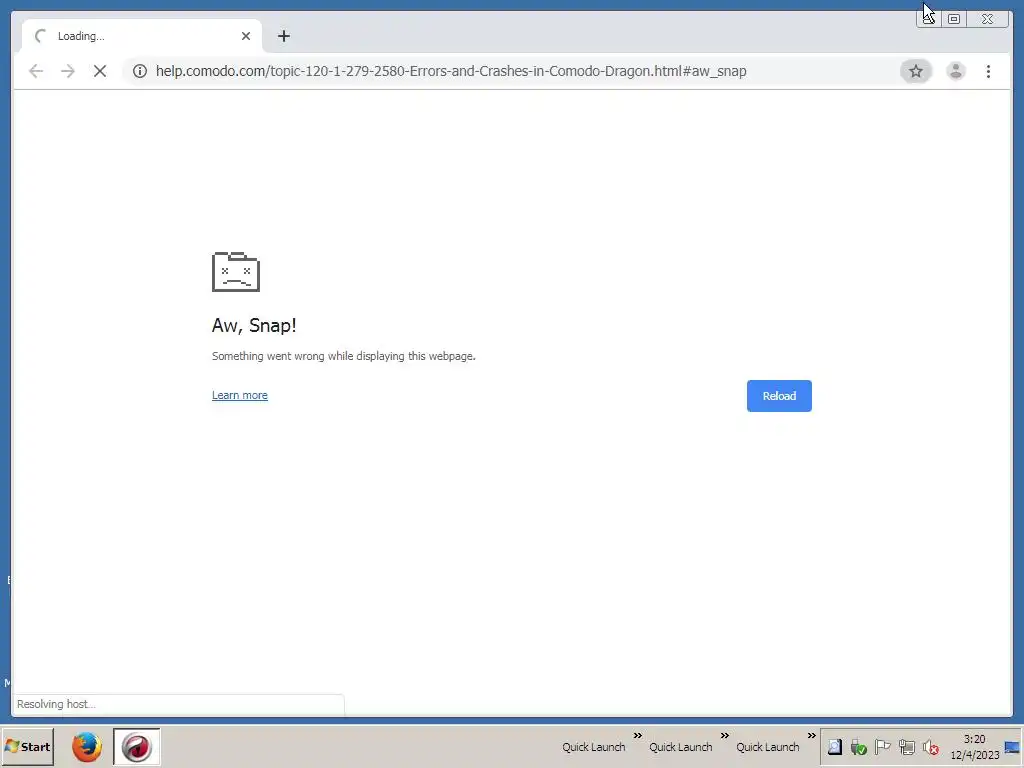Select Comodo Dragon taskbar button

tap(136, 747)
